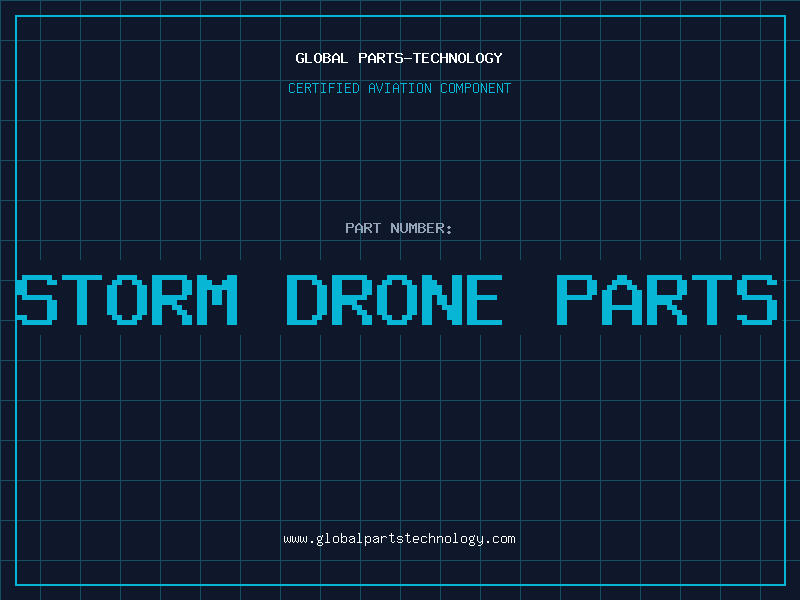The height and width of the screenshot is (600, 800).
Task: Open the www.globalpartstechnology.com link
Action: point(399,539)
